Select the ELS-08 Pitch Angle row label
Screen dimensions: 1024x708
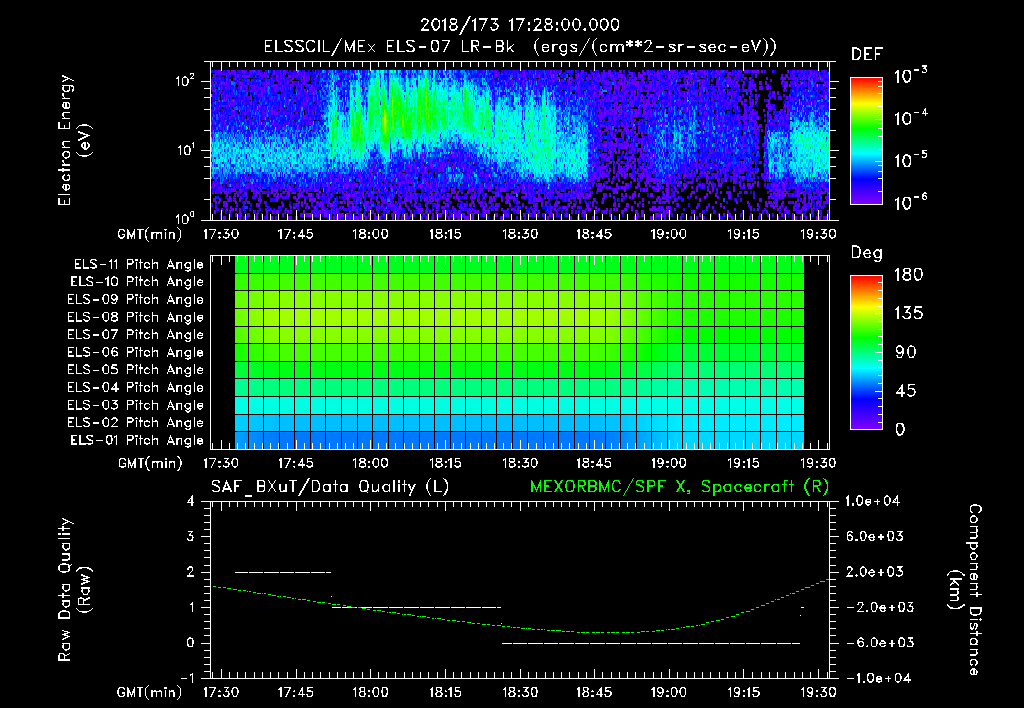[x=135, y=317]
